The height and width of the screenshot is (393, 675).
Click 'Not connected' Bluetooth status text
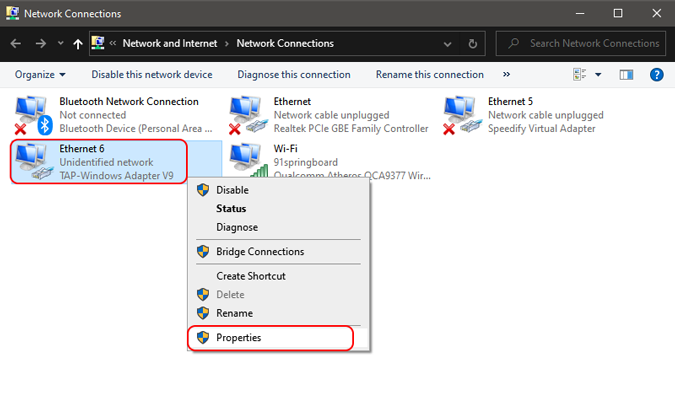pos(93,115)
